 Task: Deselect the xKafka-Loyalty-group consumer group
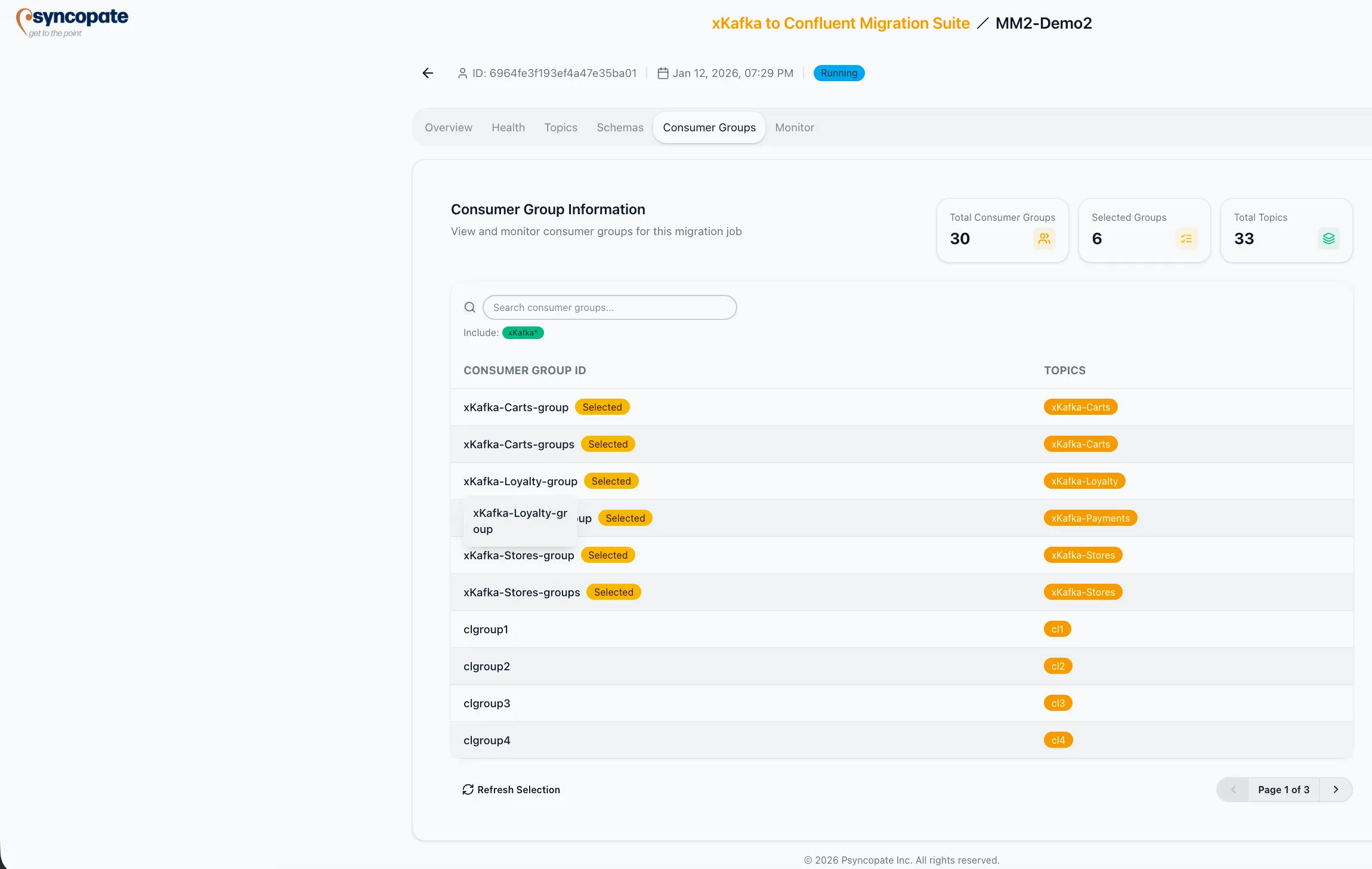(611, 480)
